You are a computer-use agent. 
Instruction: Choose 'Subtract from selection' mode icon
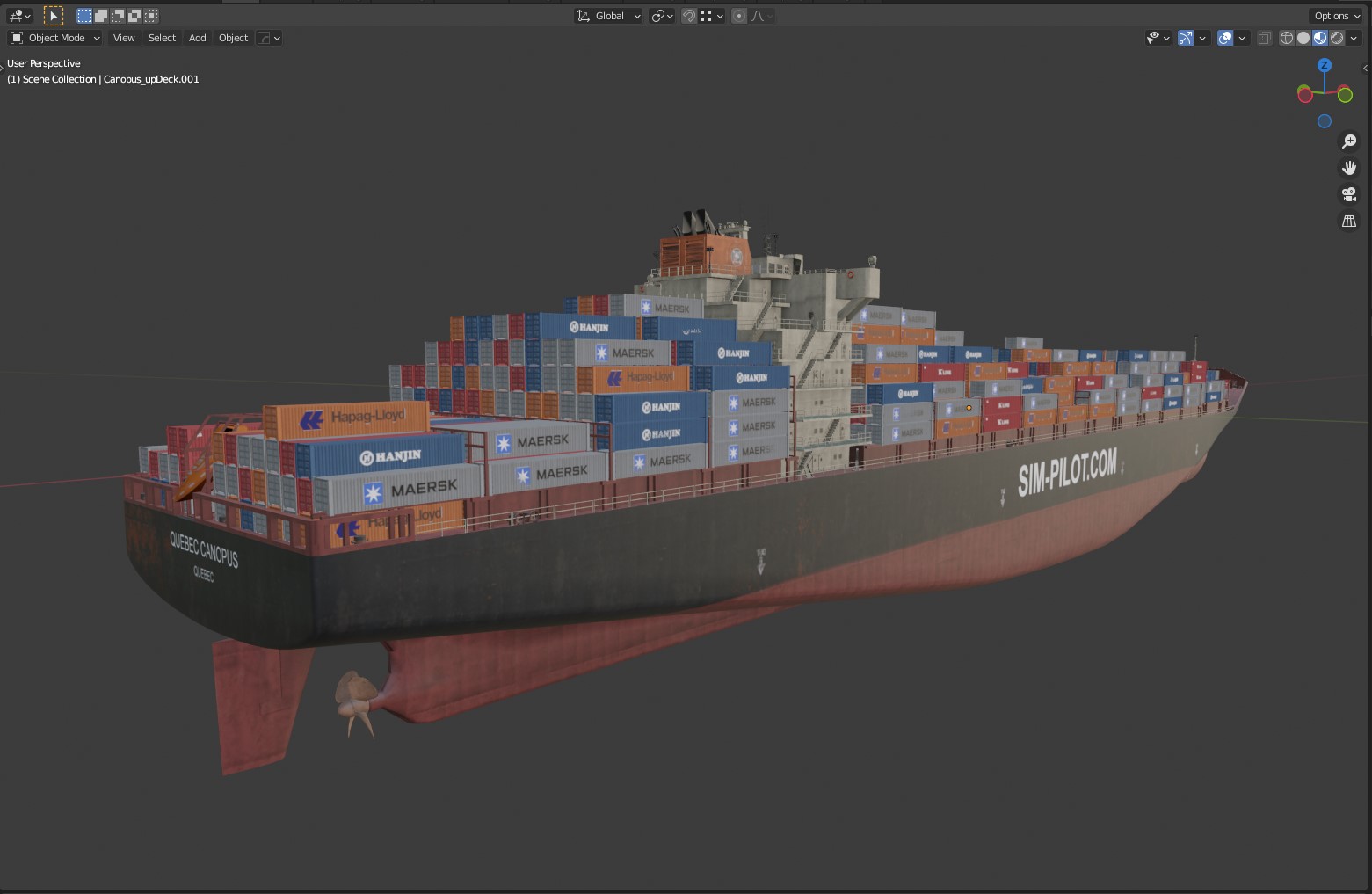click(x=118, y=16)
